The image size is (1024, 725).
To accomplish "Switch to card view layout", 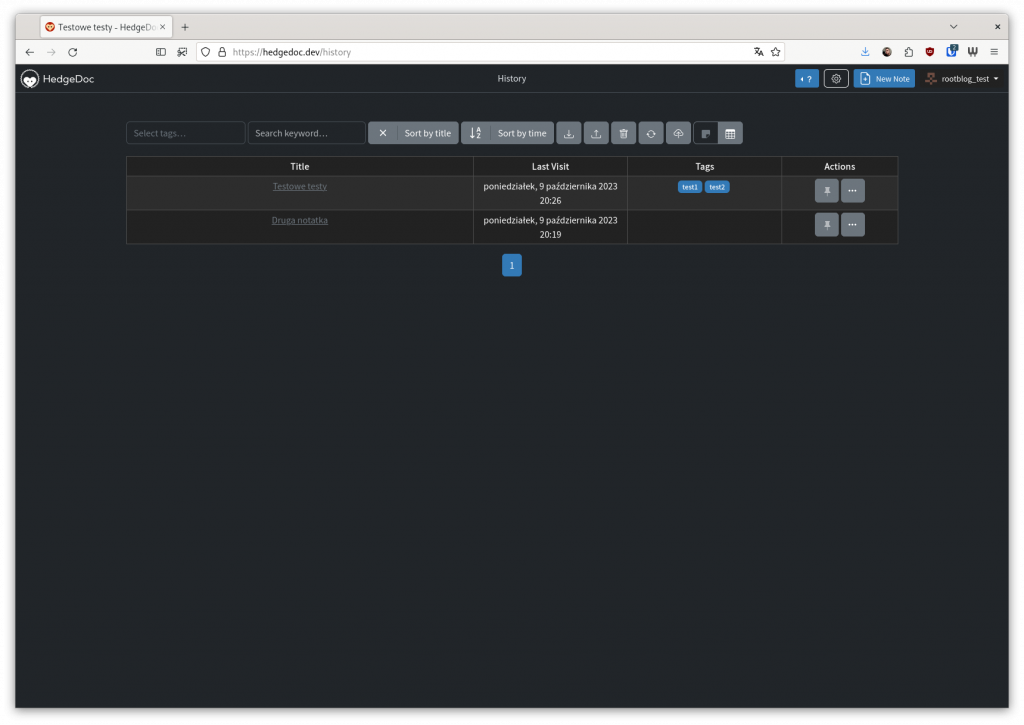I will click(706, 133).
